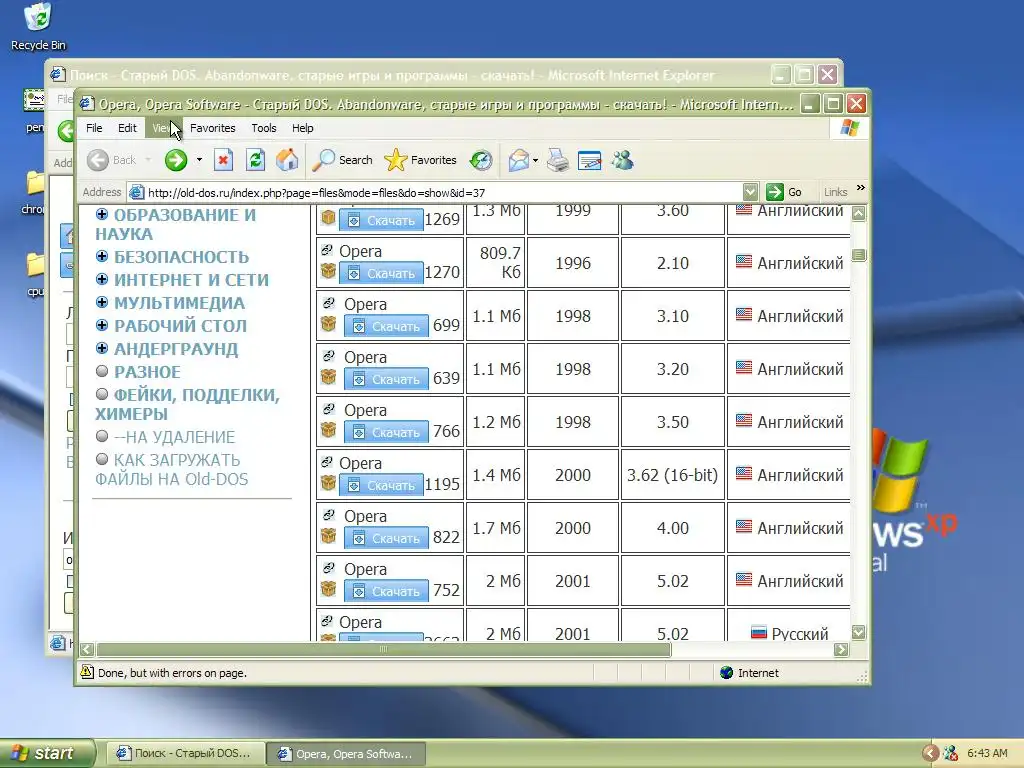Click link icon beside Opera 3.50 row
The width and height of the screenshot is (1024, 768).
(328, 409)
